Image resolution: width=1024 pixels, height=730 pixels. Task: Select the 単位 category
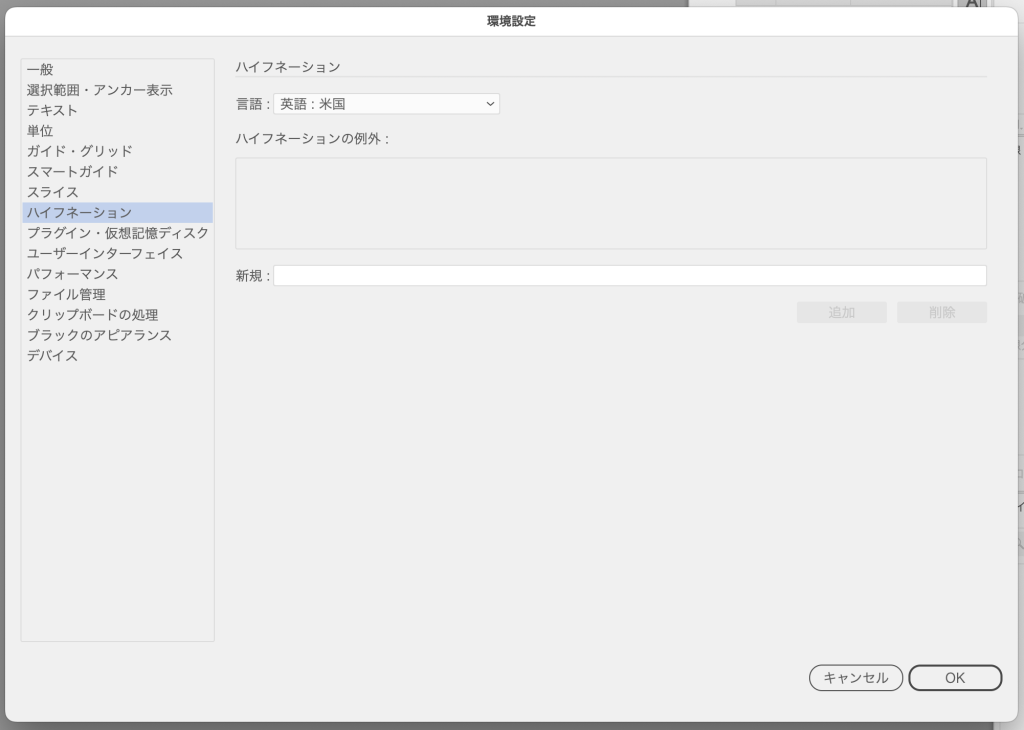click(40, 131)
